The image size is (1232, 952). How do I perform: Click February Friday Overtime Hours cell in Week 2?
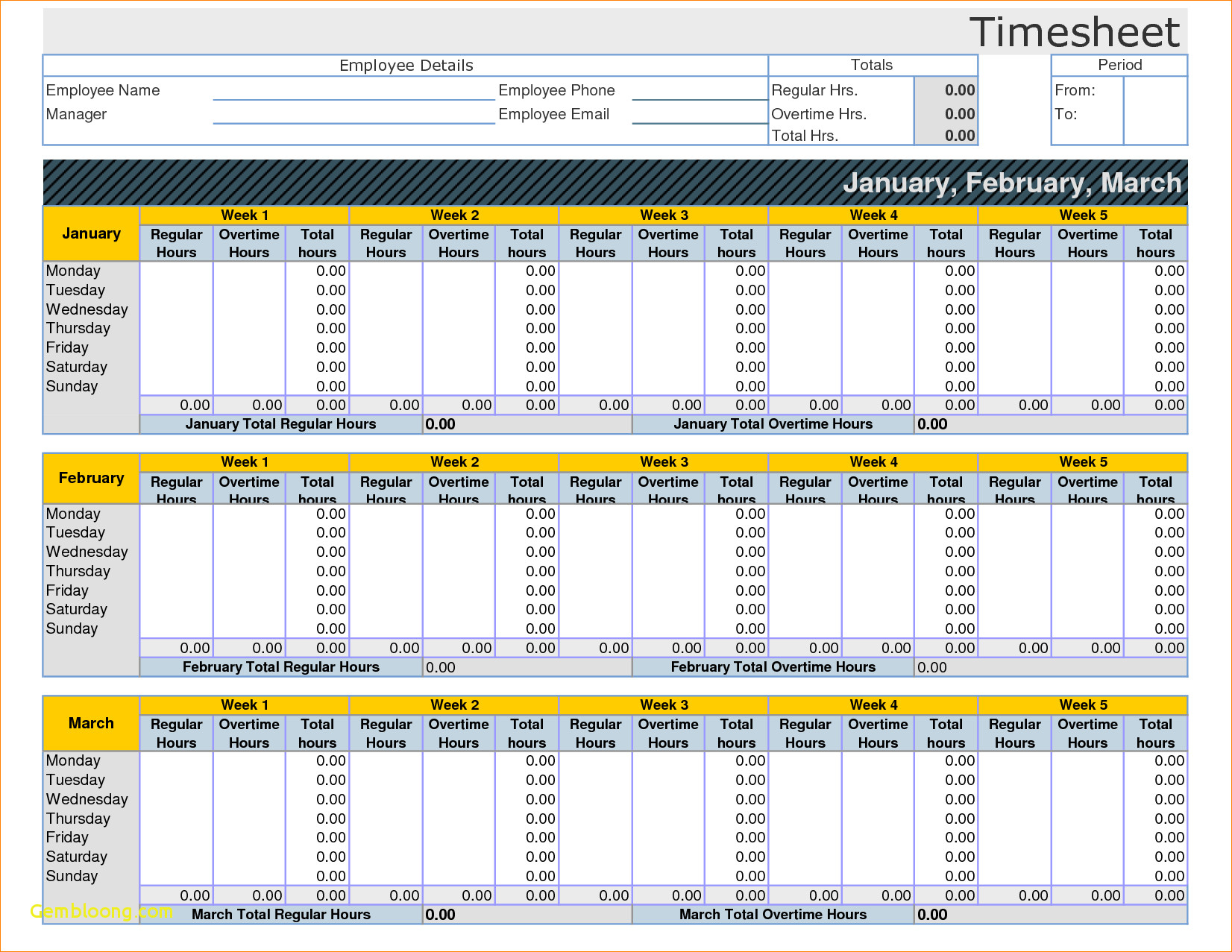(458, 590)
